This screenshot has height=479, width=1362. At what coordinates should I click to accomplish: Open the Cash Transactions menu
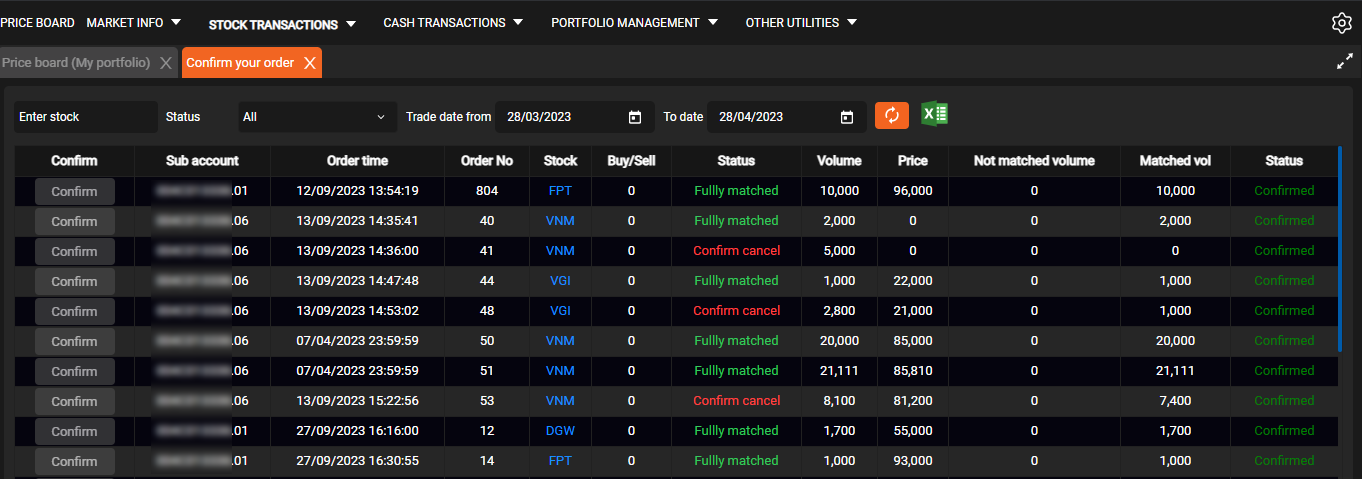(453, 23)
